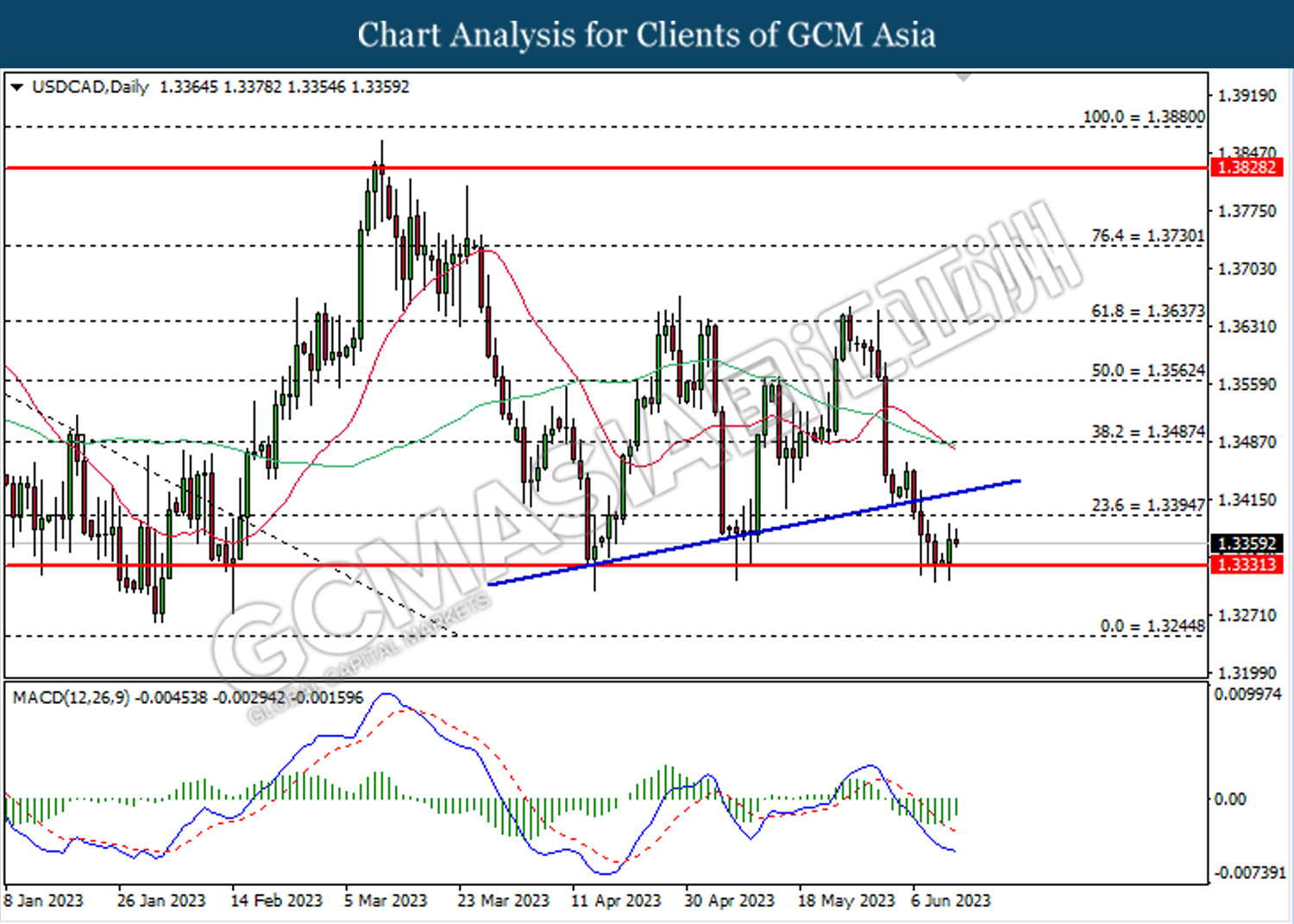1294x924 pixels.
Task: Click the dropdown arrow beside USDCAD,Daily
Action: pos(16,87)
